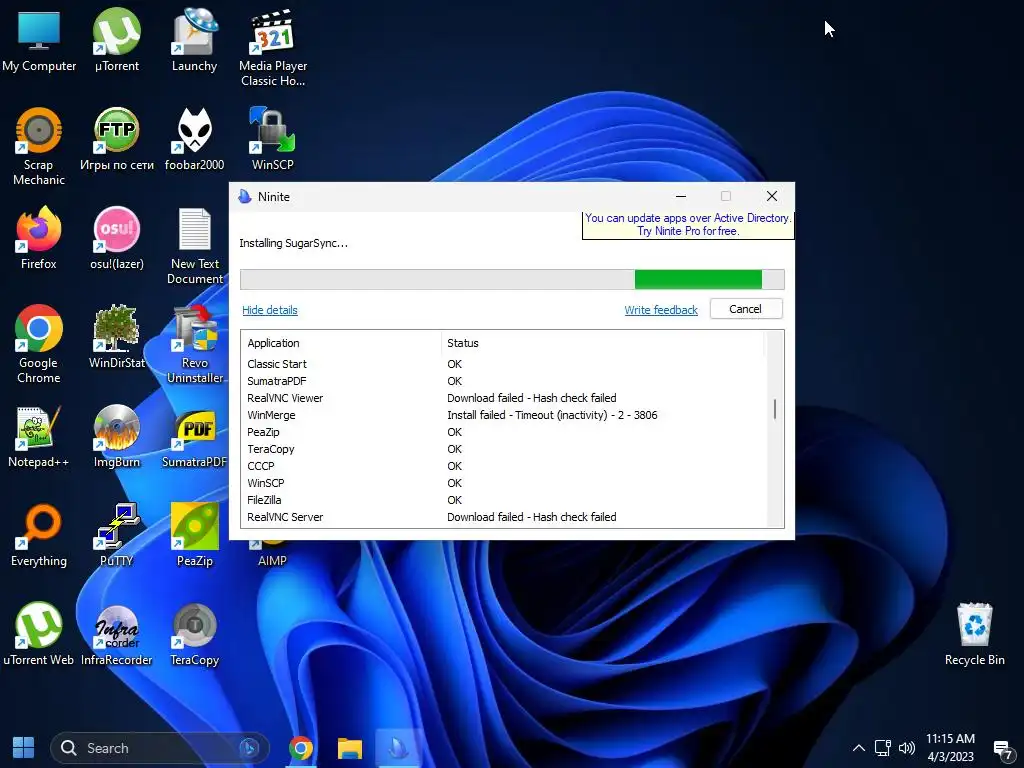This screenshot has height=768, width=1024.
Task: Open File Explorer from the taskbar
Action: (350, 748)
